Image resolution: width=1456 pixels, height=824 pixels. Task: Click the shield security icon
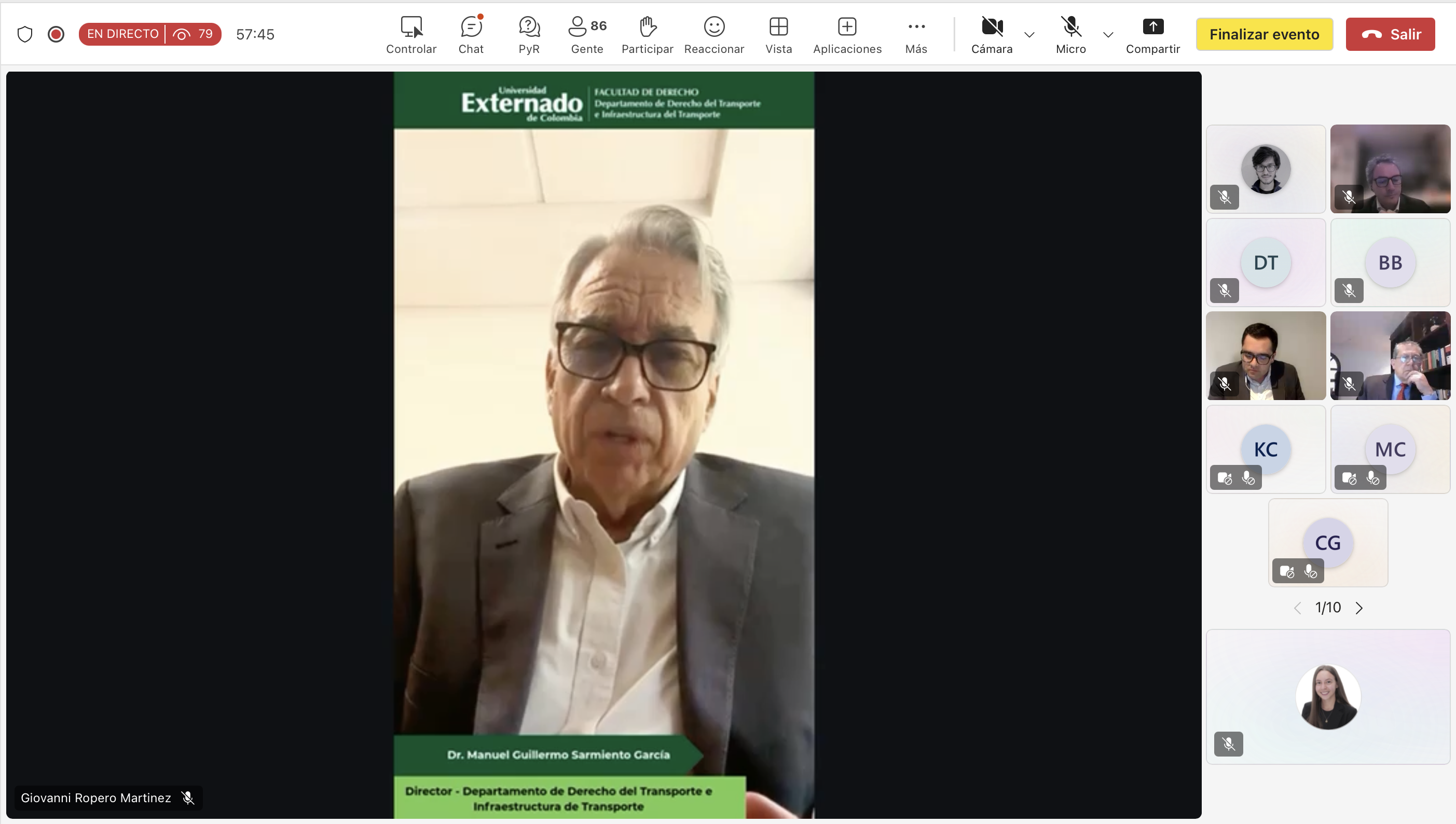[25, 34]
